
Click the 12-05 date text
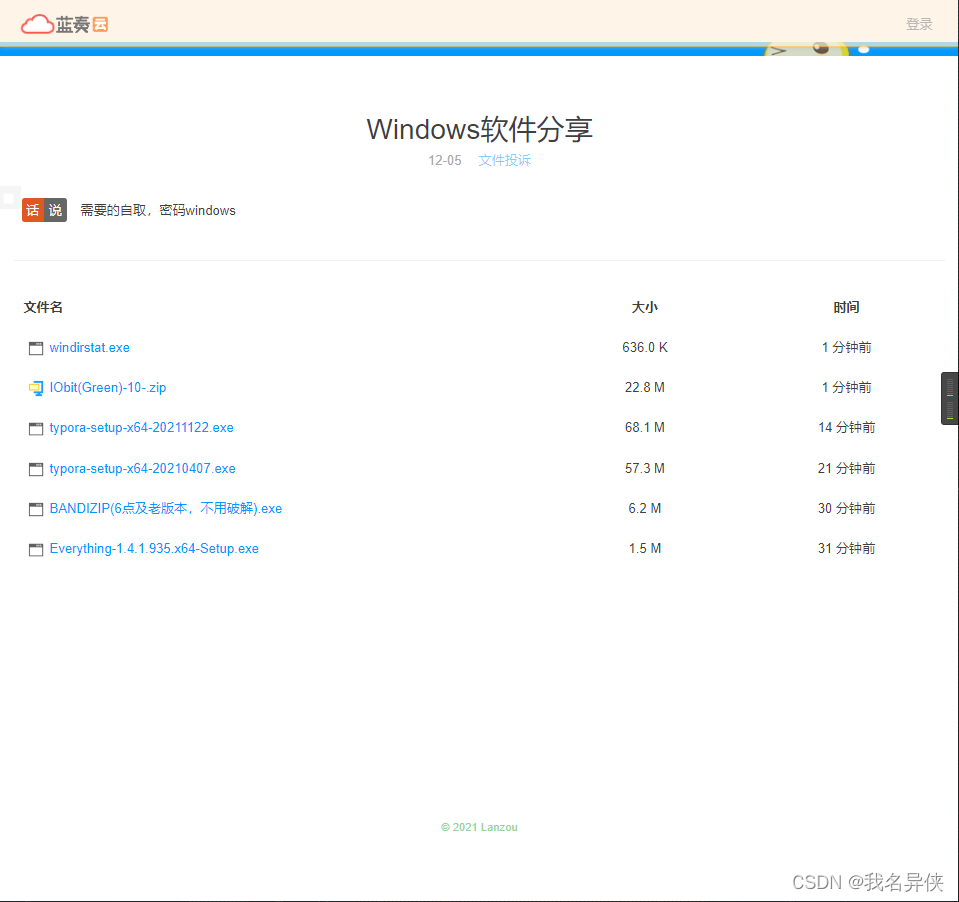click(x=445, y=160)
